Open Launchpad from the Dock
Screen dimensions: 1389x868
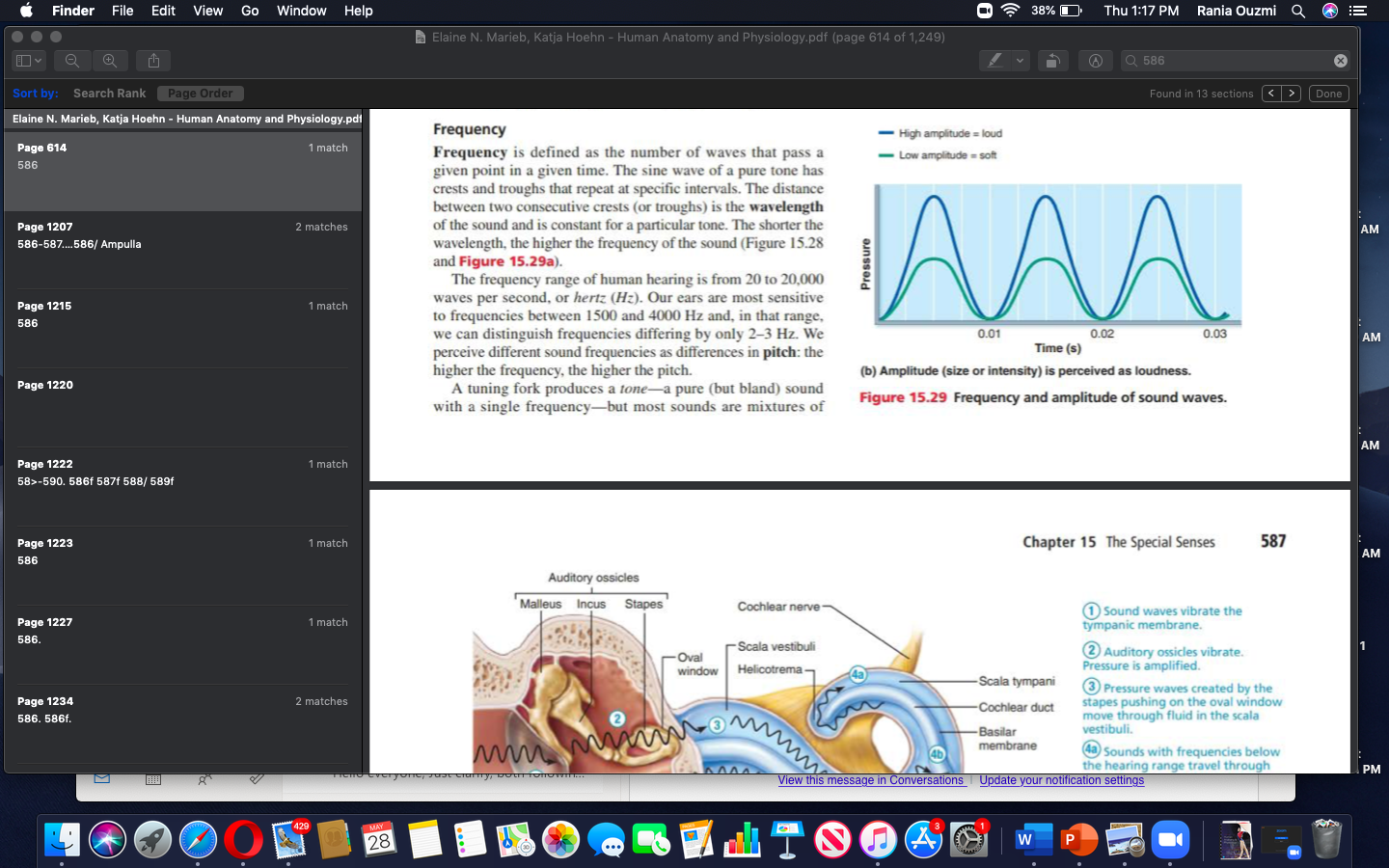click(152, 840)
